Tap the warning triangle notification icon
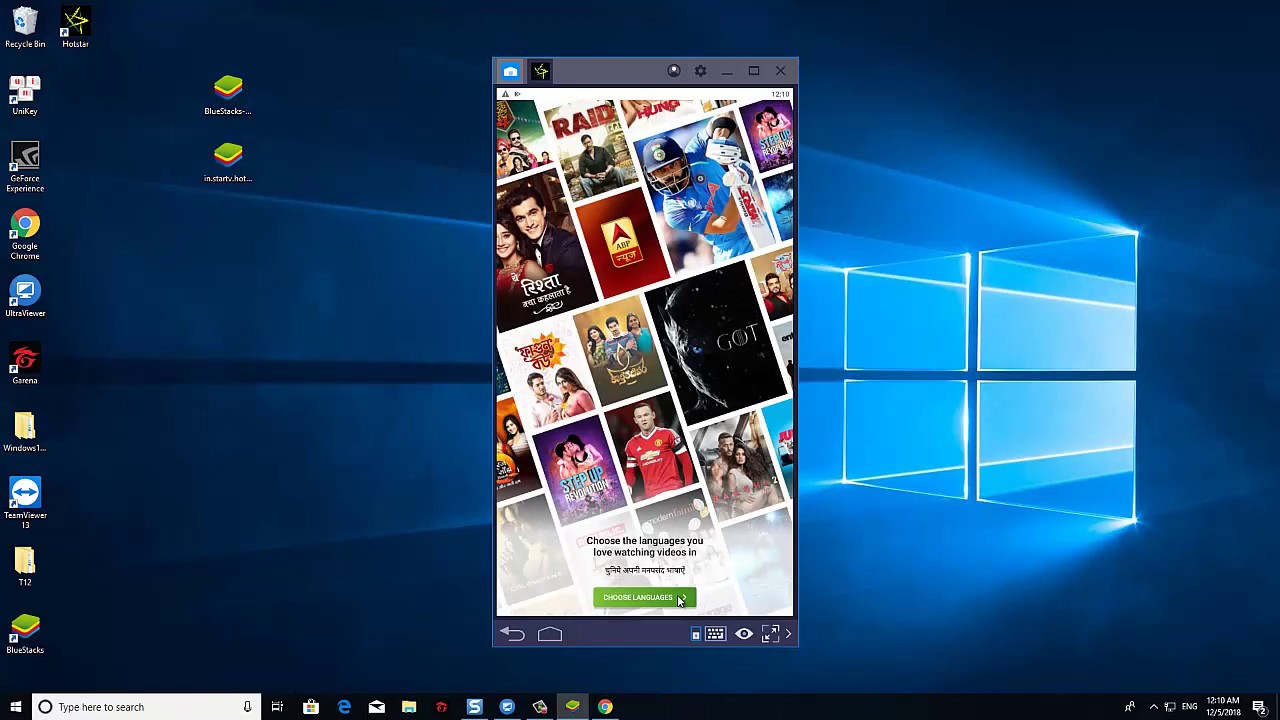 pyautogui.click(x=505, y=94)
